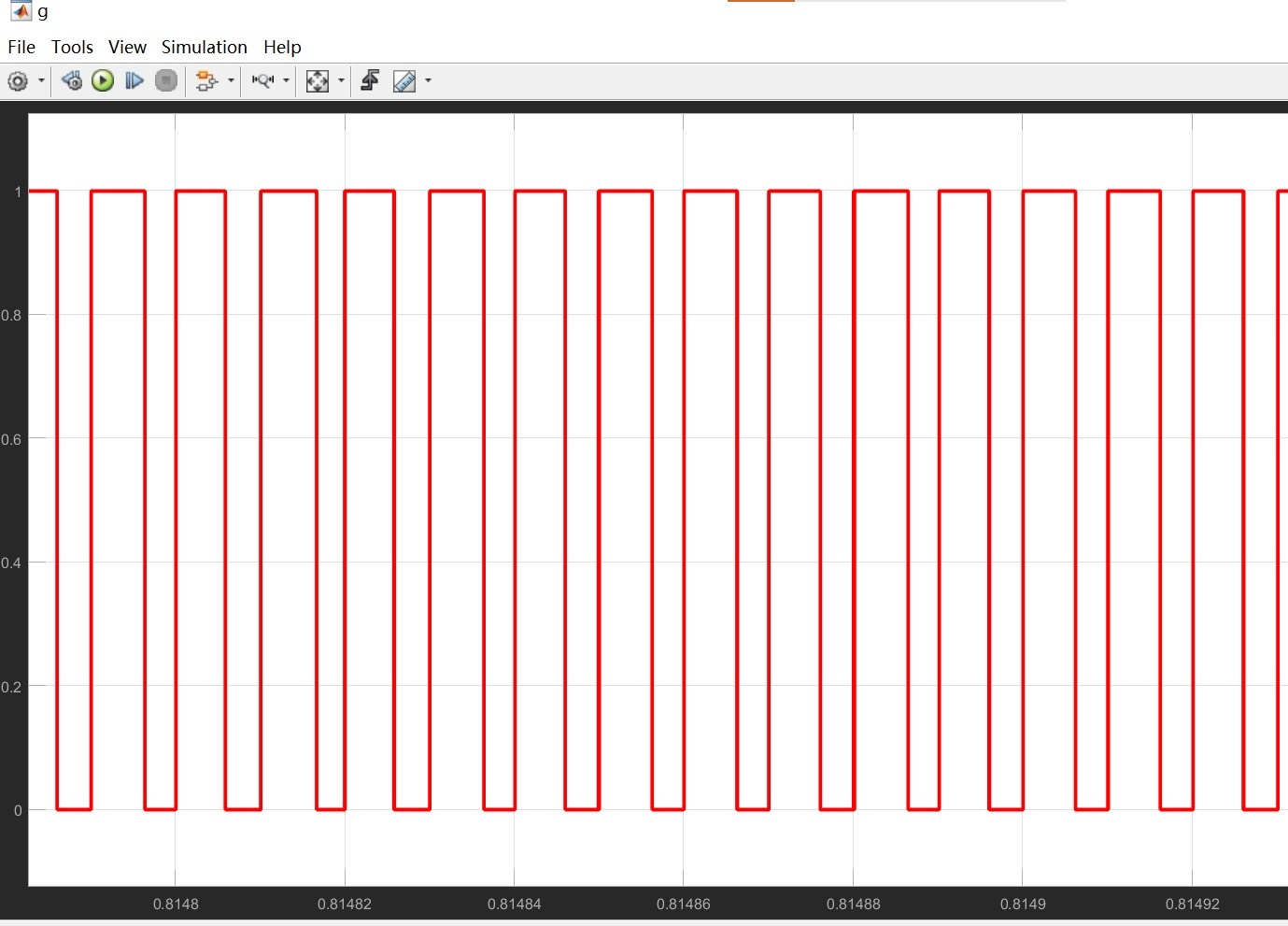Click the Step Forward button
The image size is (1288, 926).
click(134, 81)
